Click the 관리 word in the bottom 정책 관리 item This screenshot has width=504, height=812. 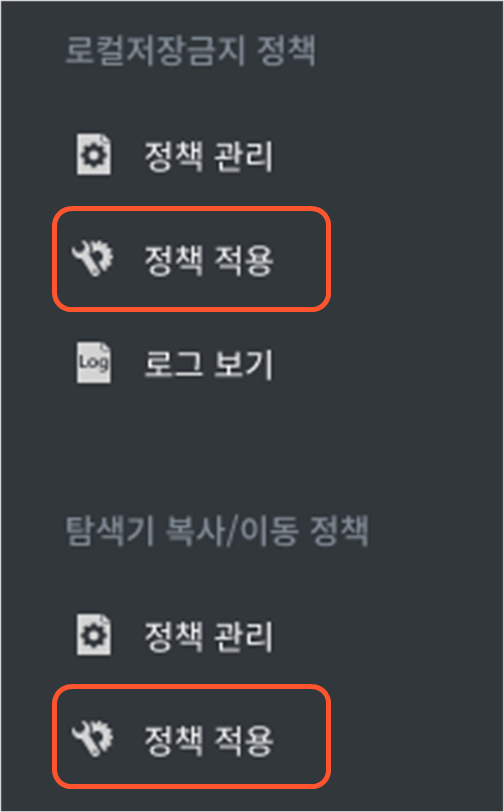point(243,636)
